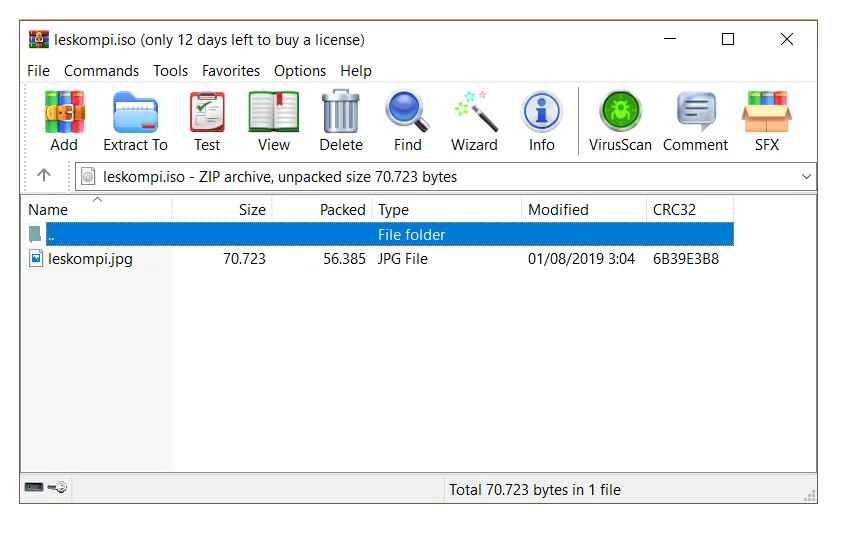Open the Help menu
Image resolution: width=855 pixels, height=542 pixels.
click(356, 71)
